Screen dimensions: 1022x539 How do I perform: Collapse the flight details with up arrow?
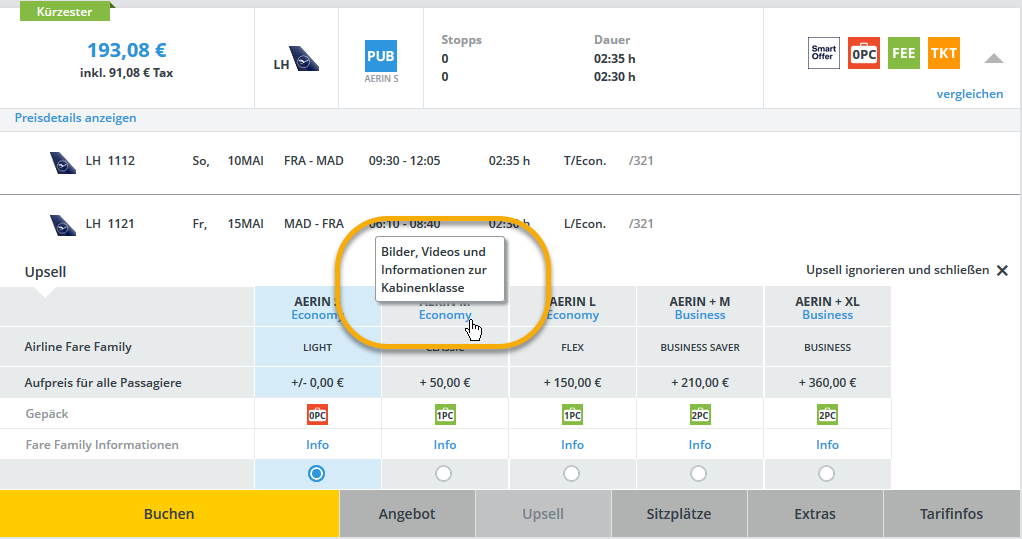(993, 59)
